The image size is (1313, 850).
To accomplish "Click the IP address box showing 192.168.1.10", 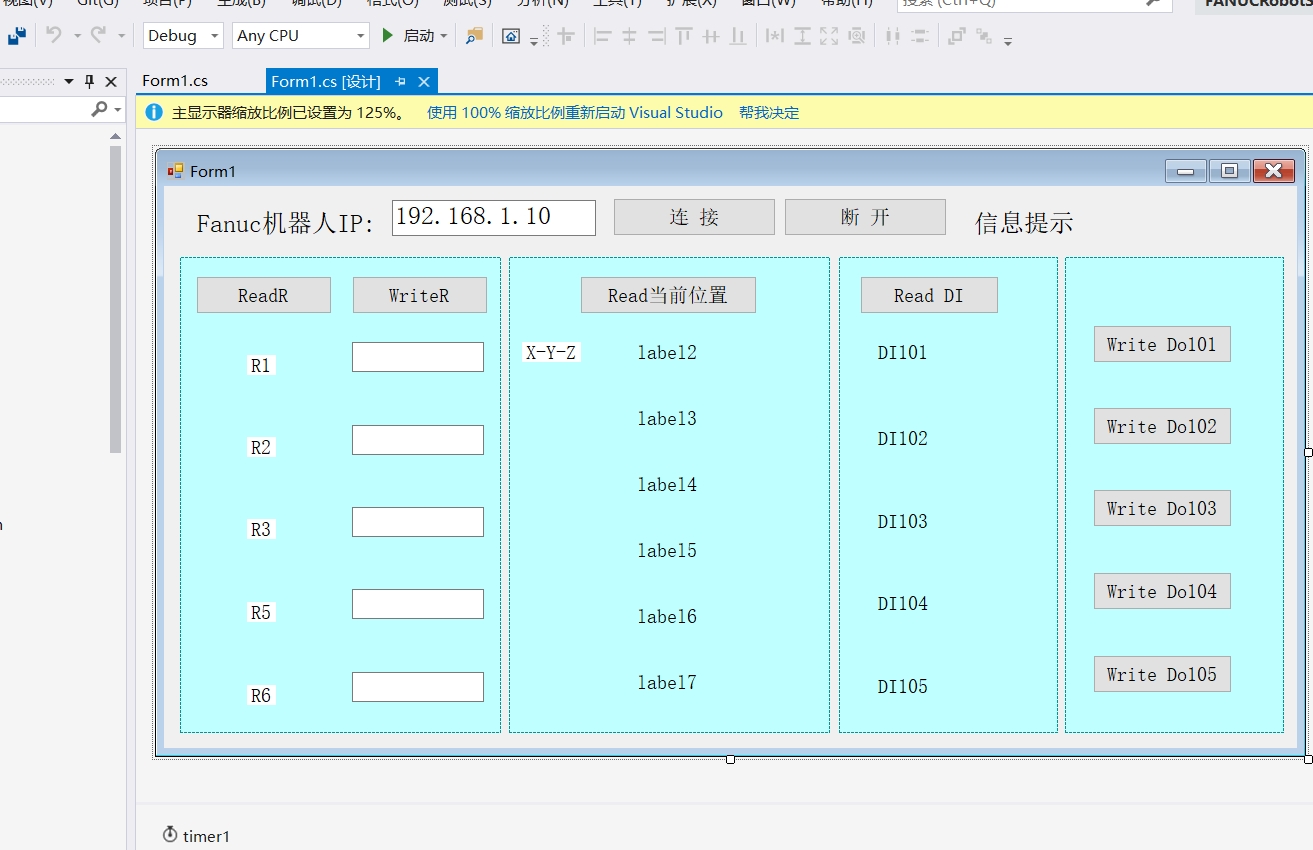I will coord(494,218).
